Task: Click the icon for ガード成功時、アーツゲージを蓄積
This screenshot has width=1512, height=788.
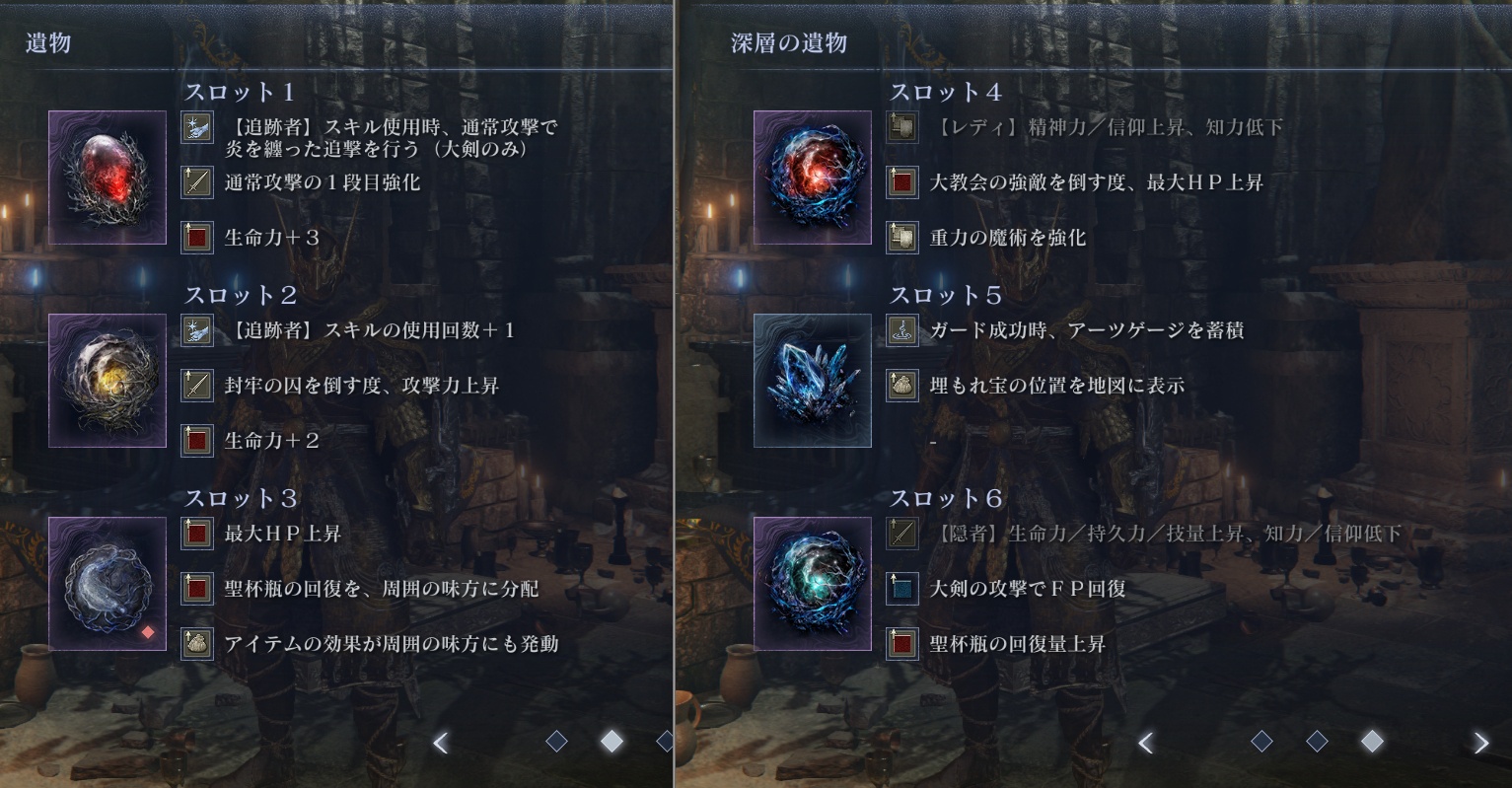Action: point(902,330)
